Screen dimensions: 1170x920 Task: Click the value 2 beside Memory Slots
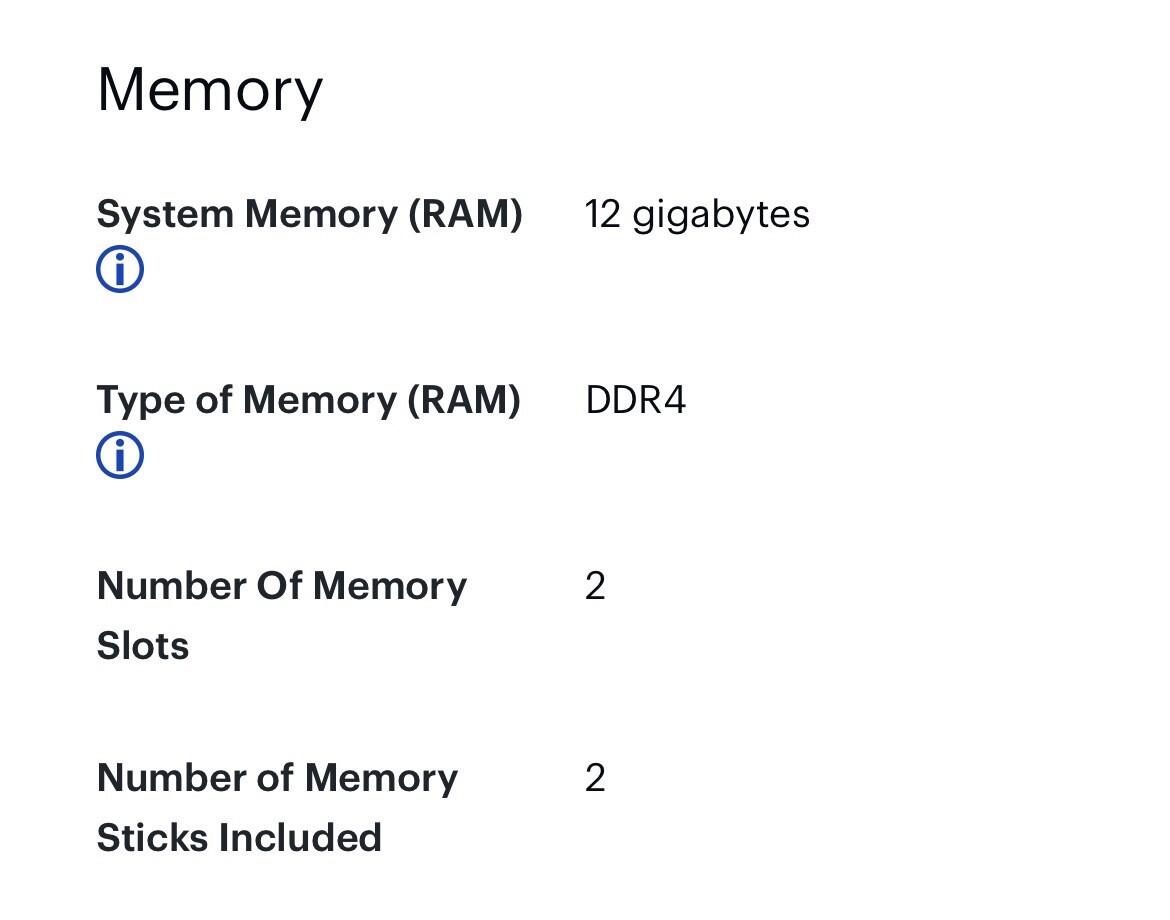(595, 586)
